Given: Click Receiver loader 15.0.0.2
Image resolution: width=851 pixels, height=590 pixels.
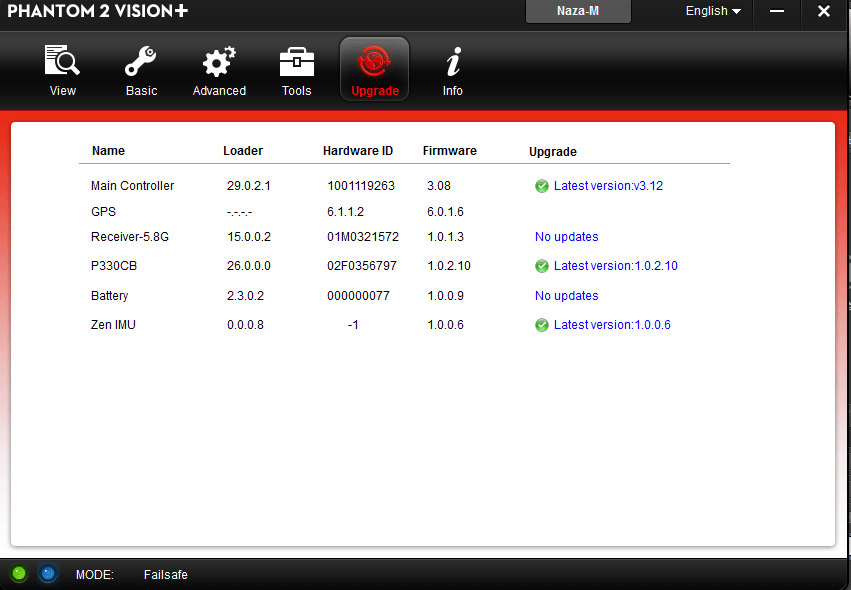Looking at the screenshot, I should click(249, 237).
